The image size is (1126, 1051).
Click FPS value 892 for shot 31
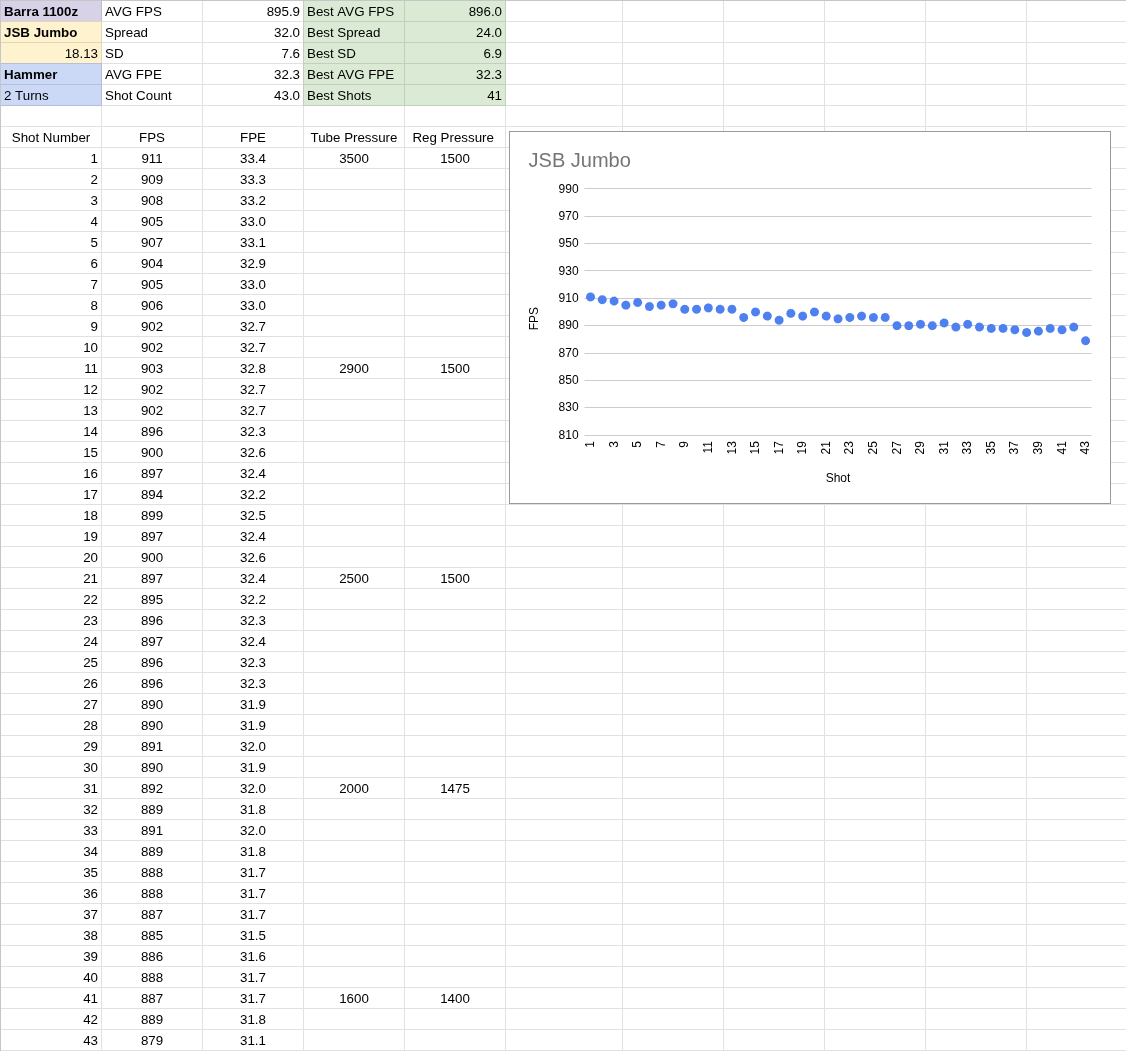coord(152,788)
